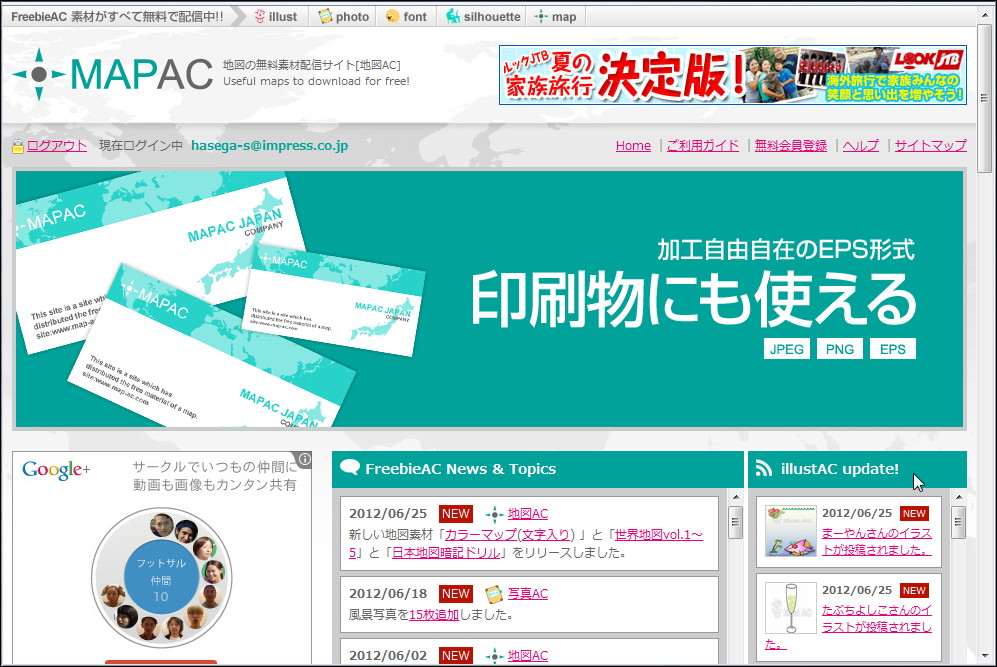Go to Home via the navigation menu
997x667 pixels.
(633, 145)
